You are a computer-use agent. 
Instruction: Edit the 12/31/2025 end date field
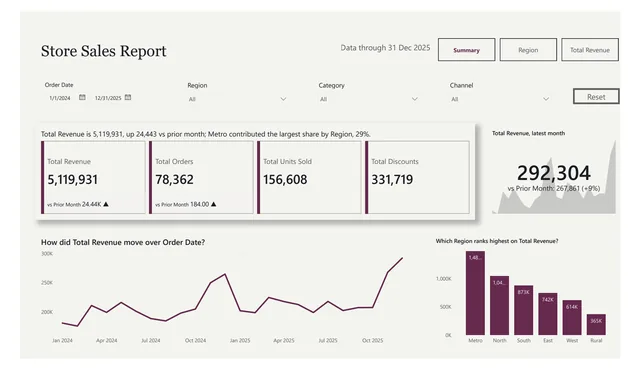point(108,98)
